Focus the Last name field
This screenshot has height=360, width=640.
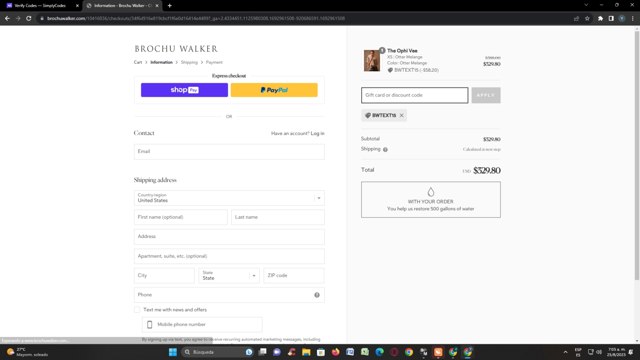click(x=278, y=217)
